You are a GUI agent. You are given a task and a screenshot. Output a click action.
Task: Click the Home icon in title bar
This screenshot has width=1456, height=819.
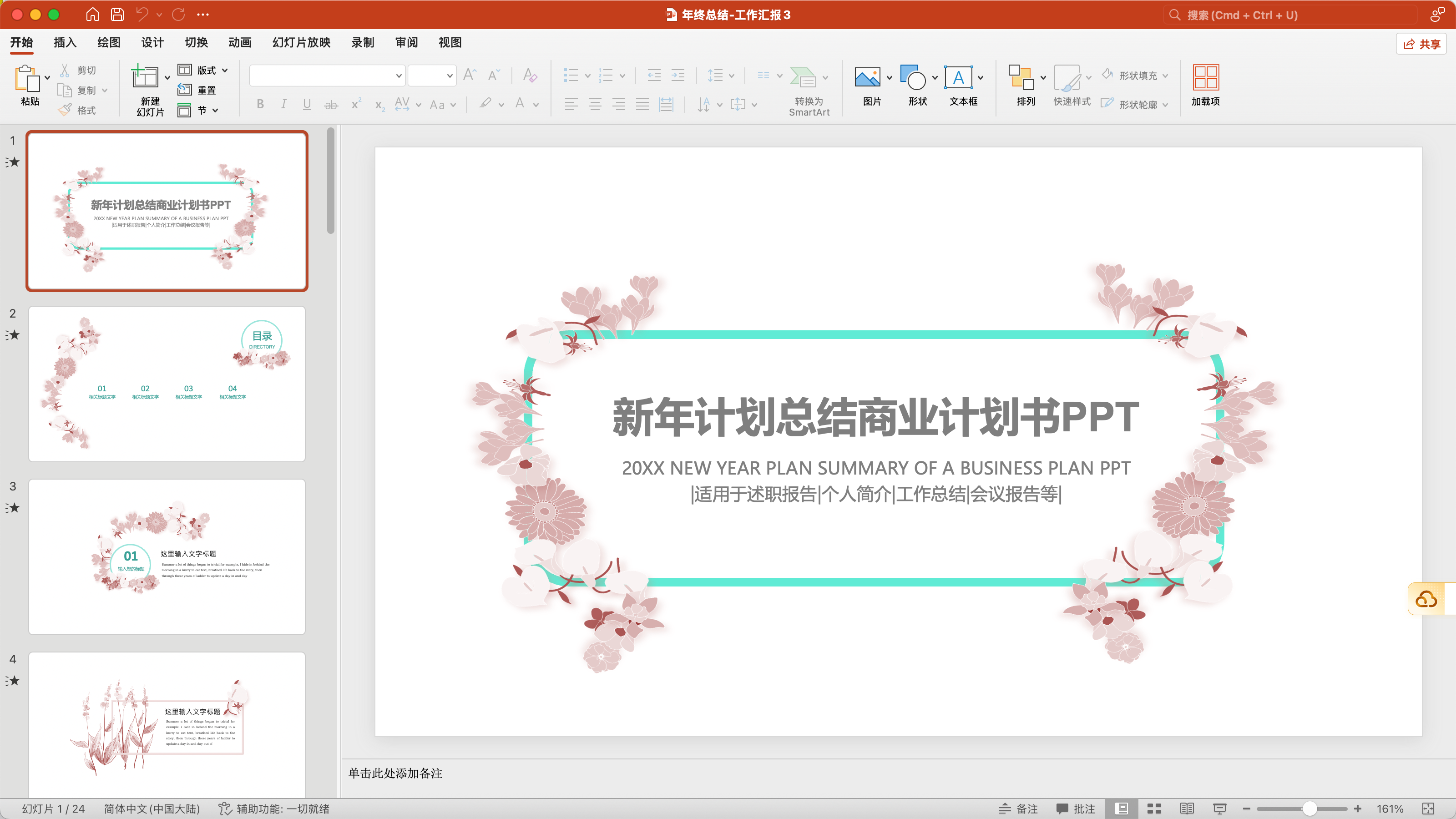(92, 15)
